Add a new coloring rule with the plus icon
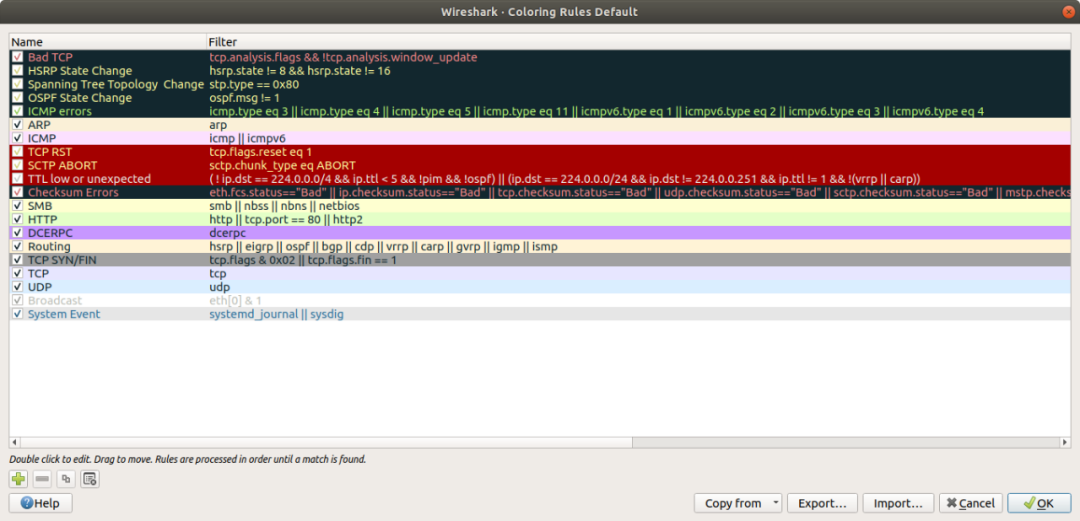 (x=18, y=478)
